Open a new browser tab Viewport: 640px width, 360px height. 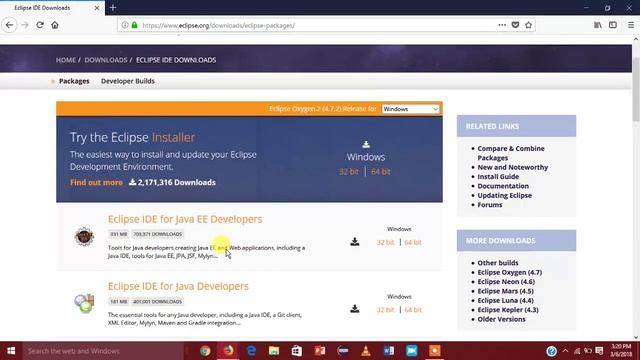click(x=113, y=7)
